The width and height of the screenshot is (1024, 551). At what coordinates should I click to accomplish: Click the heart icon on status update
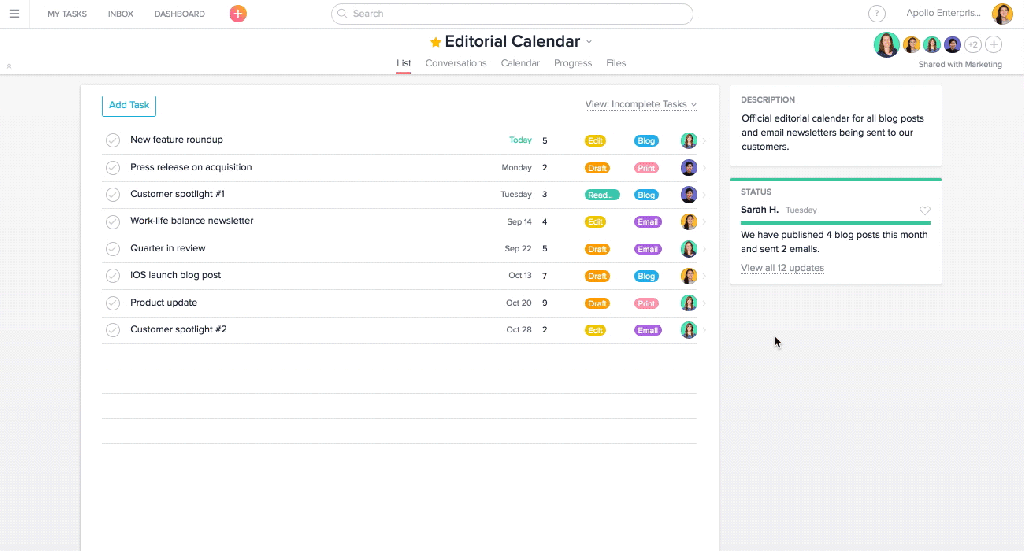[x=925, y=211]
